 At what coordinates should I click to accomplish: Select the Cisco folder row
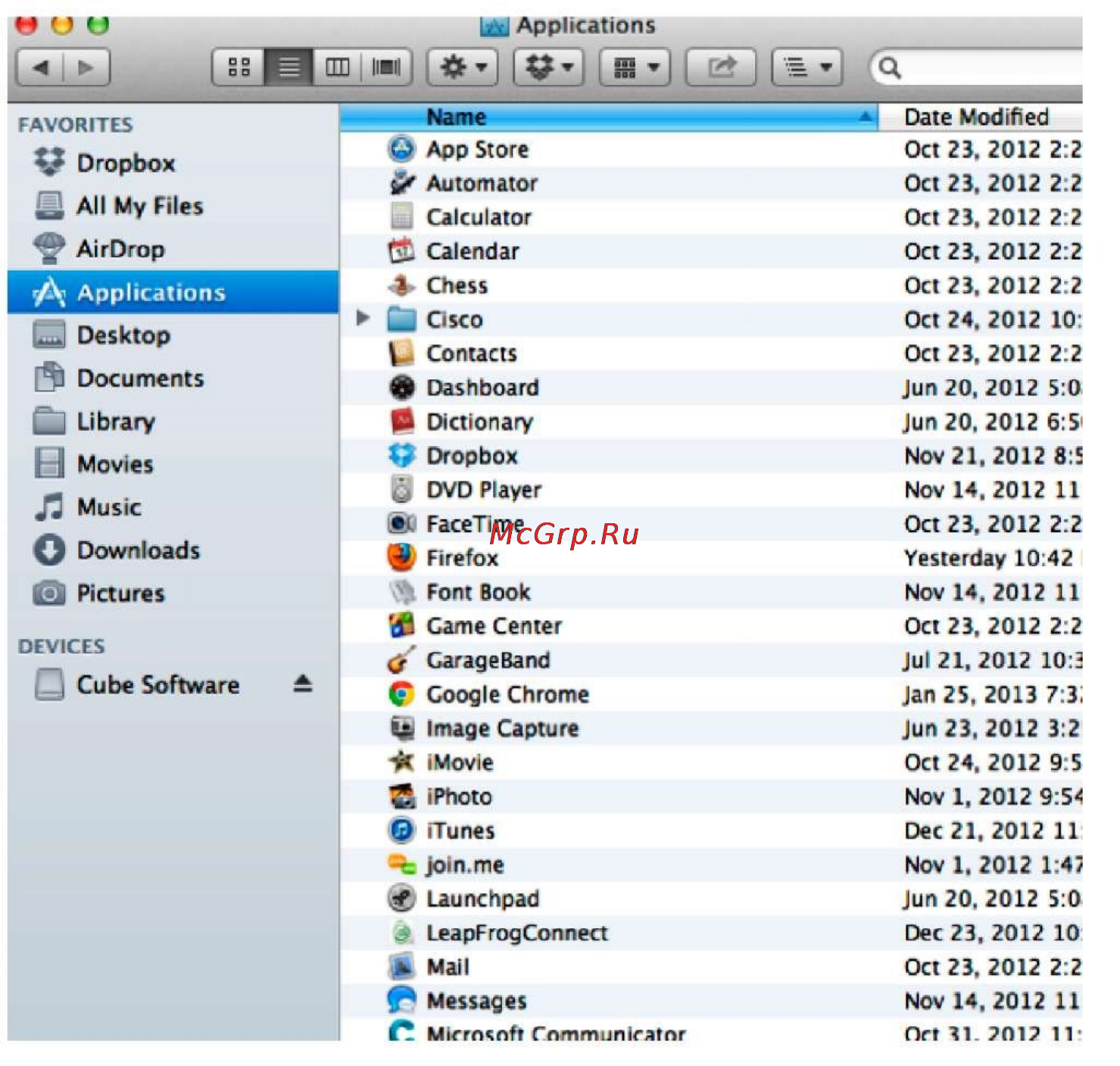(x=711, y=319)
